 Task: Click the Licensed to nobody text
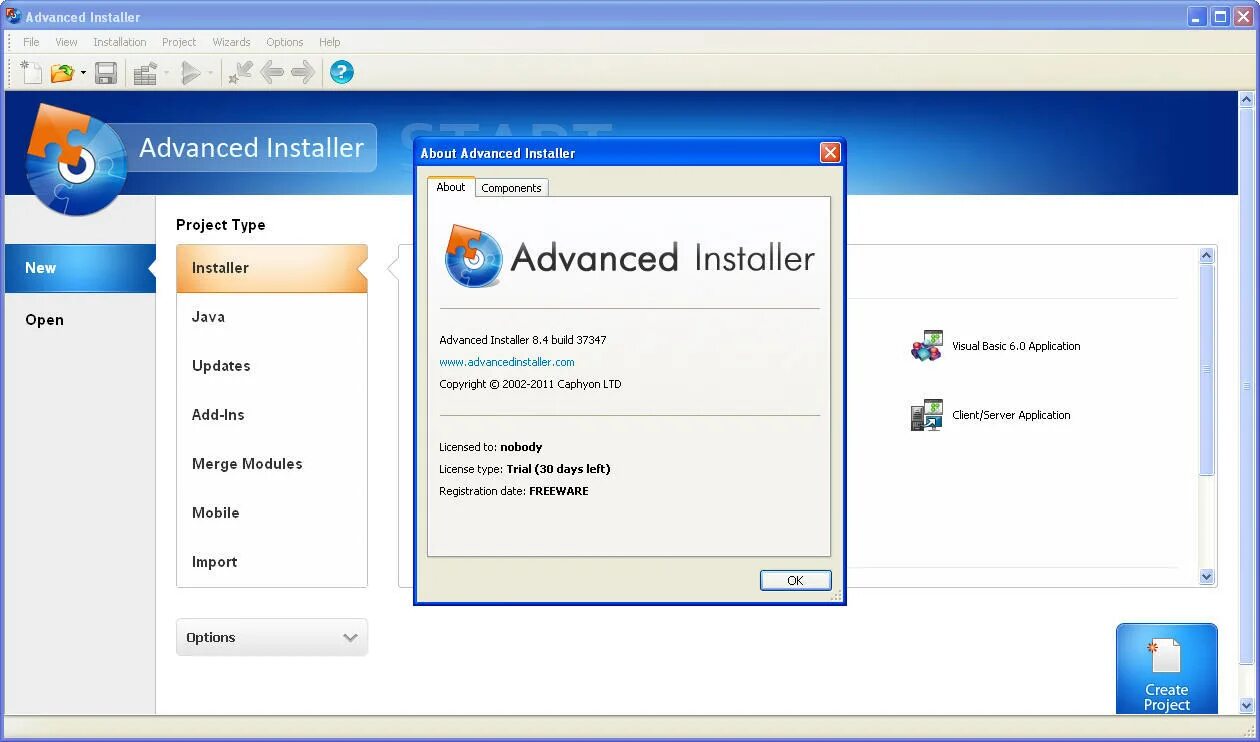490,447
